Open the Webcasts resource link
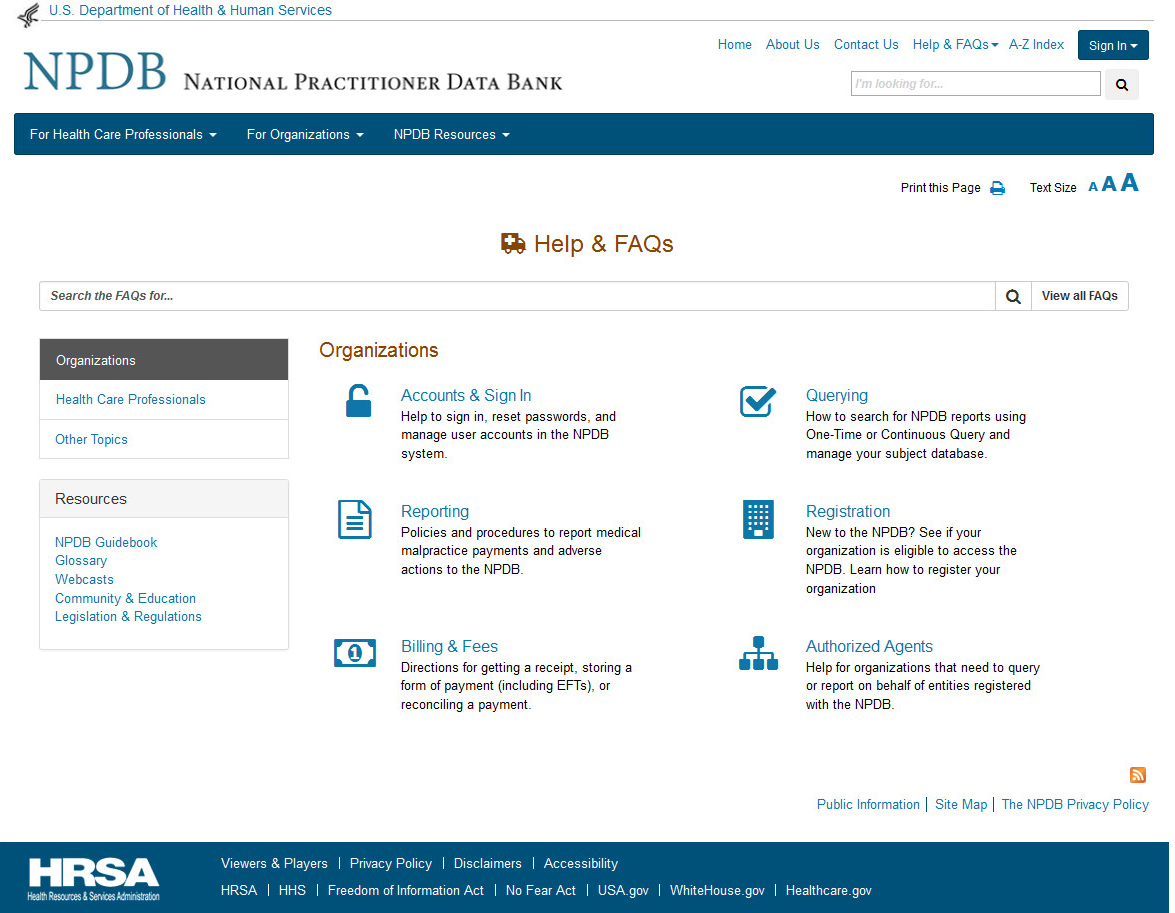Viewport: 1175px width, 913px height. click(84, 579)
